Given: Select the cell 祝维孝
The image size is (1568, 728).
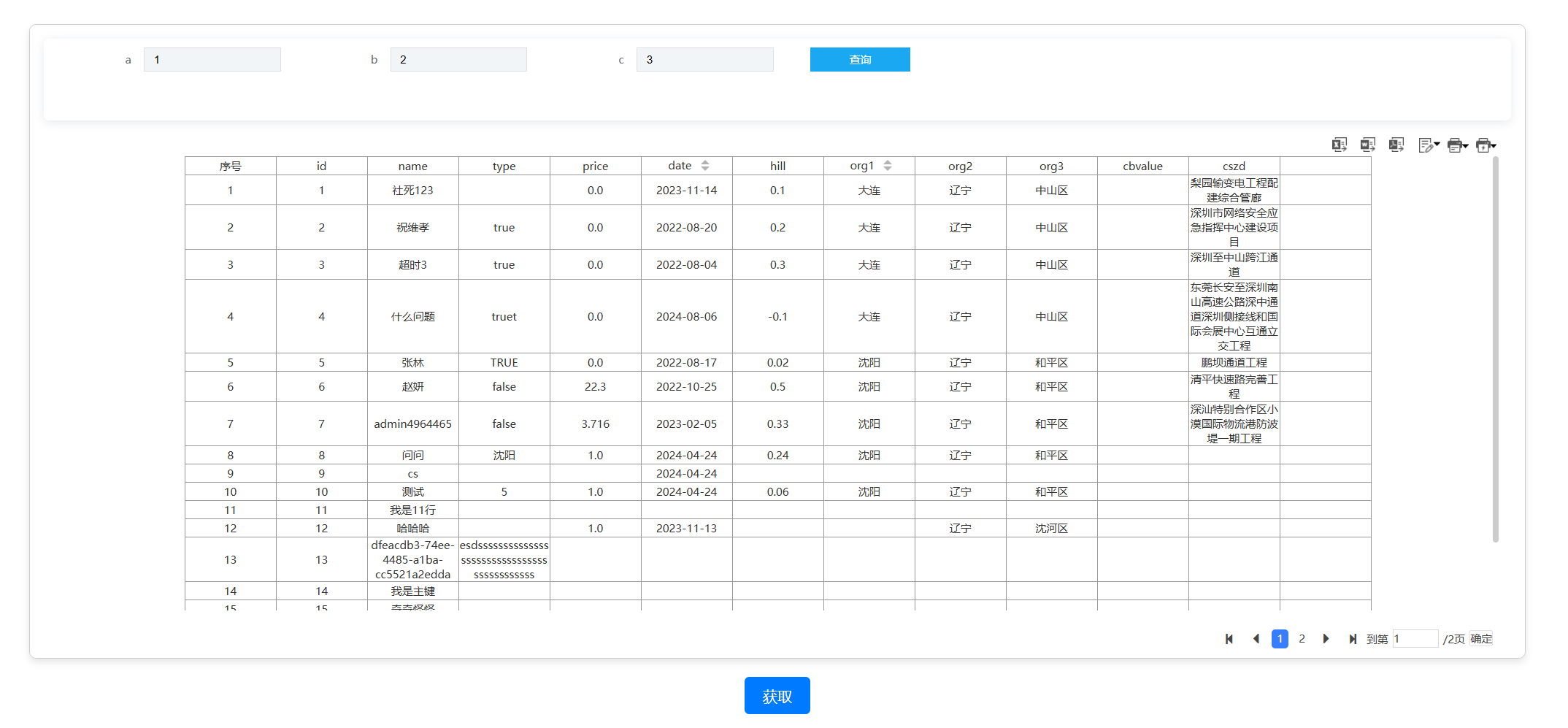Looking at the screenshot, I should tap(413, 228).
